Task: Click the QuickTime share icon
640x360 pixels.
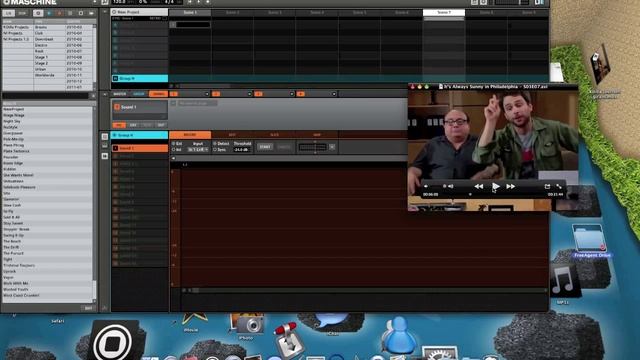Action: tap(547, 187)
